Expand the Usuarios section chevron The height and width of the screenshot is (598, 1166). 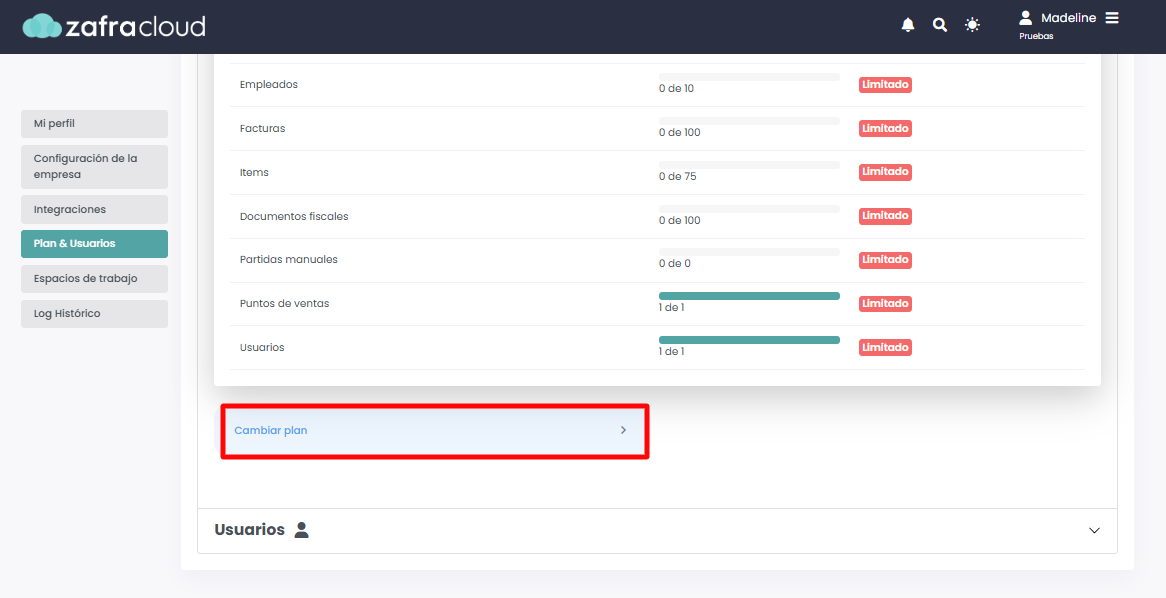[x=1094, y=530]
